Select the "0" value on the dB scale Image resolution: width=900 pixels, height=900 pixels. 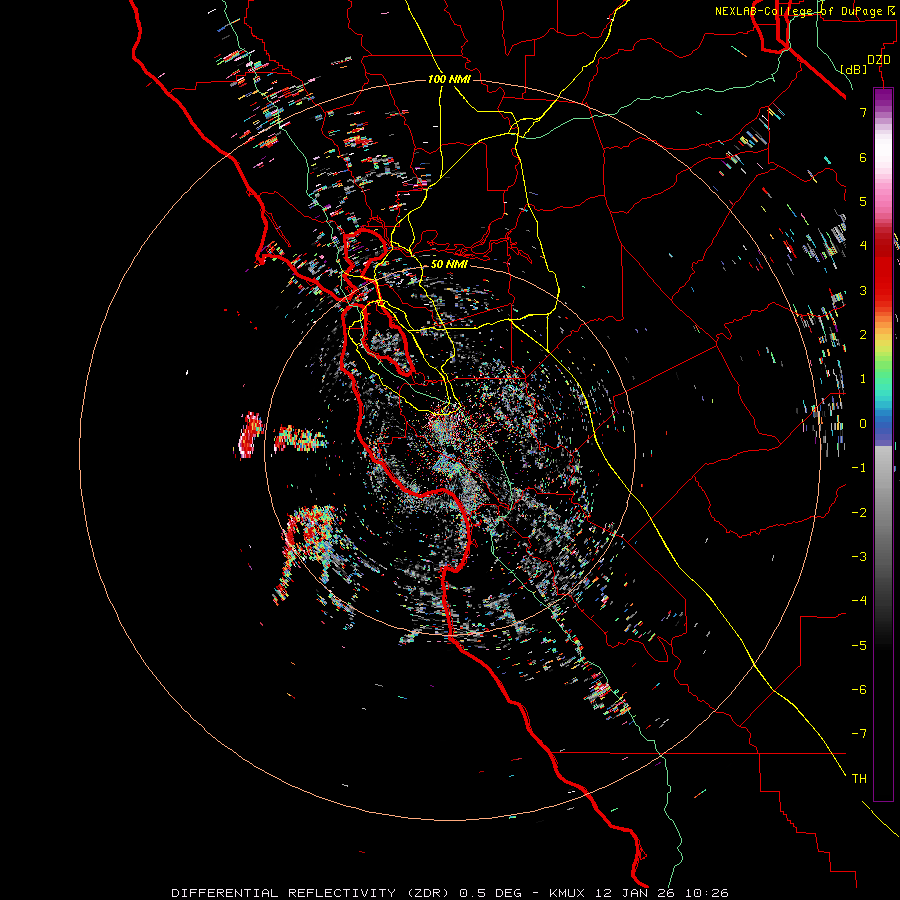(863, 424)
